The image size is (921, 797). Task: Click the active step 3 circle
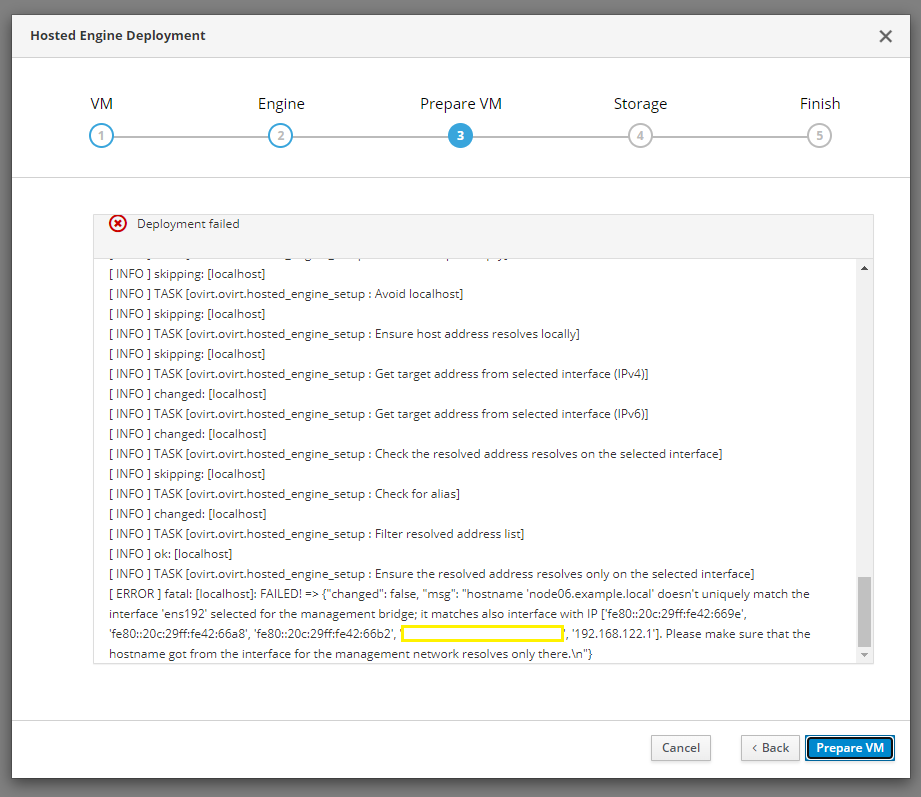(460, 136)
